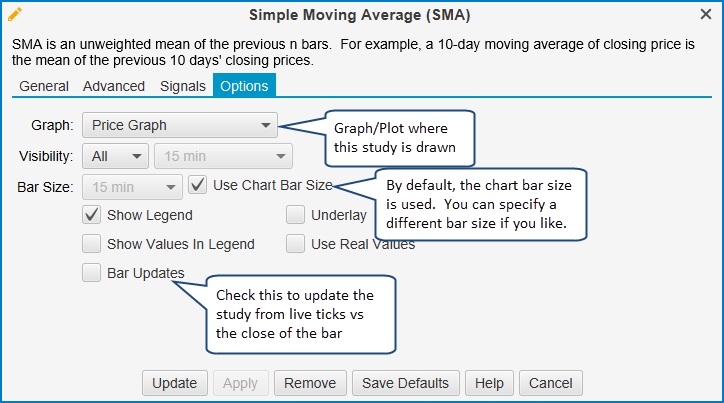Click Save Defaults button
The image size is (724, 403).
click(x=405, y=383)
